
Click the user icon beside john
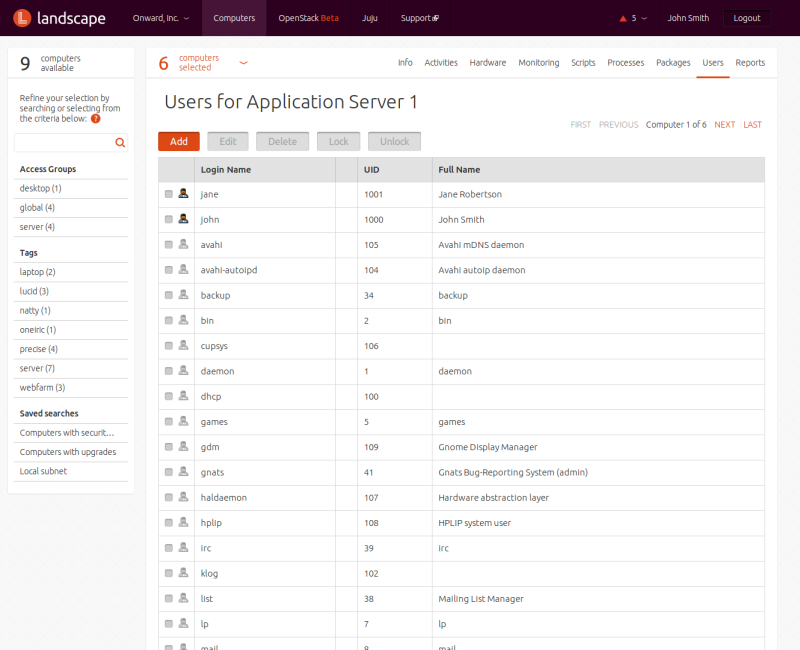(183, 219)
